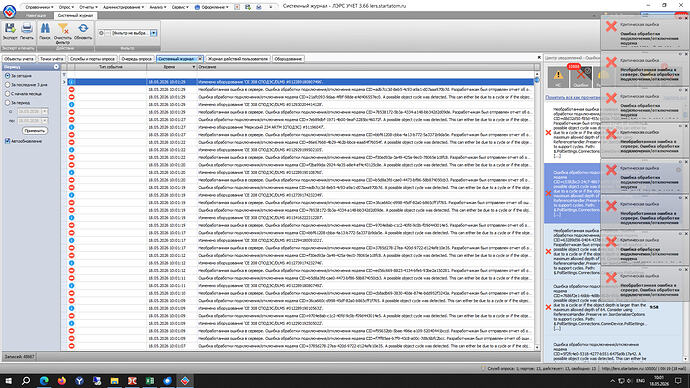This screenshot has height=388, width=690.
Task: Close the first Критическая ошибка popup
Action: (x=686, y=18)
